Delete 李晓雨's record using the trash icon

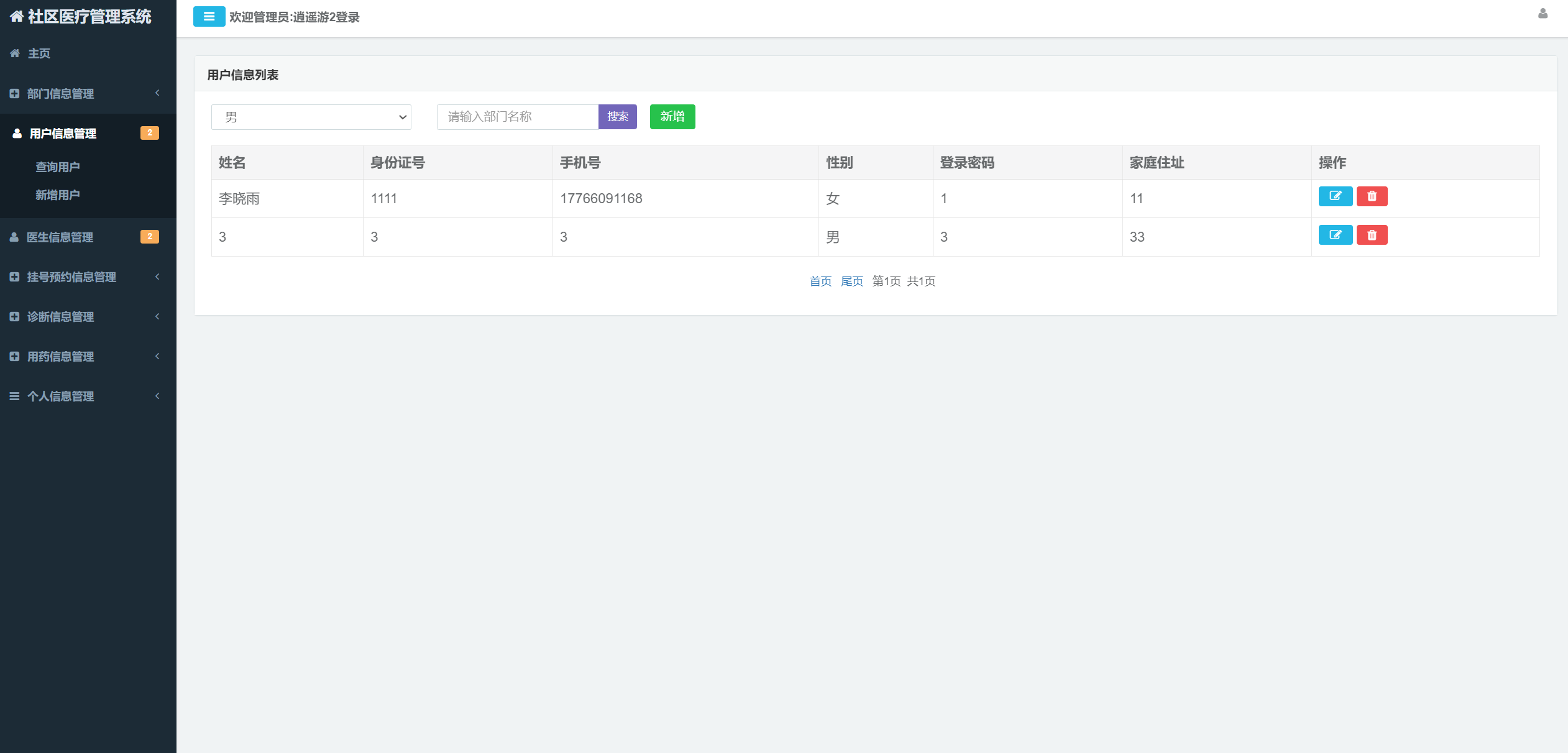pyautogui.click(x=1372, y=196)
